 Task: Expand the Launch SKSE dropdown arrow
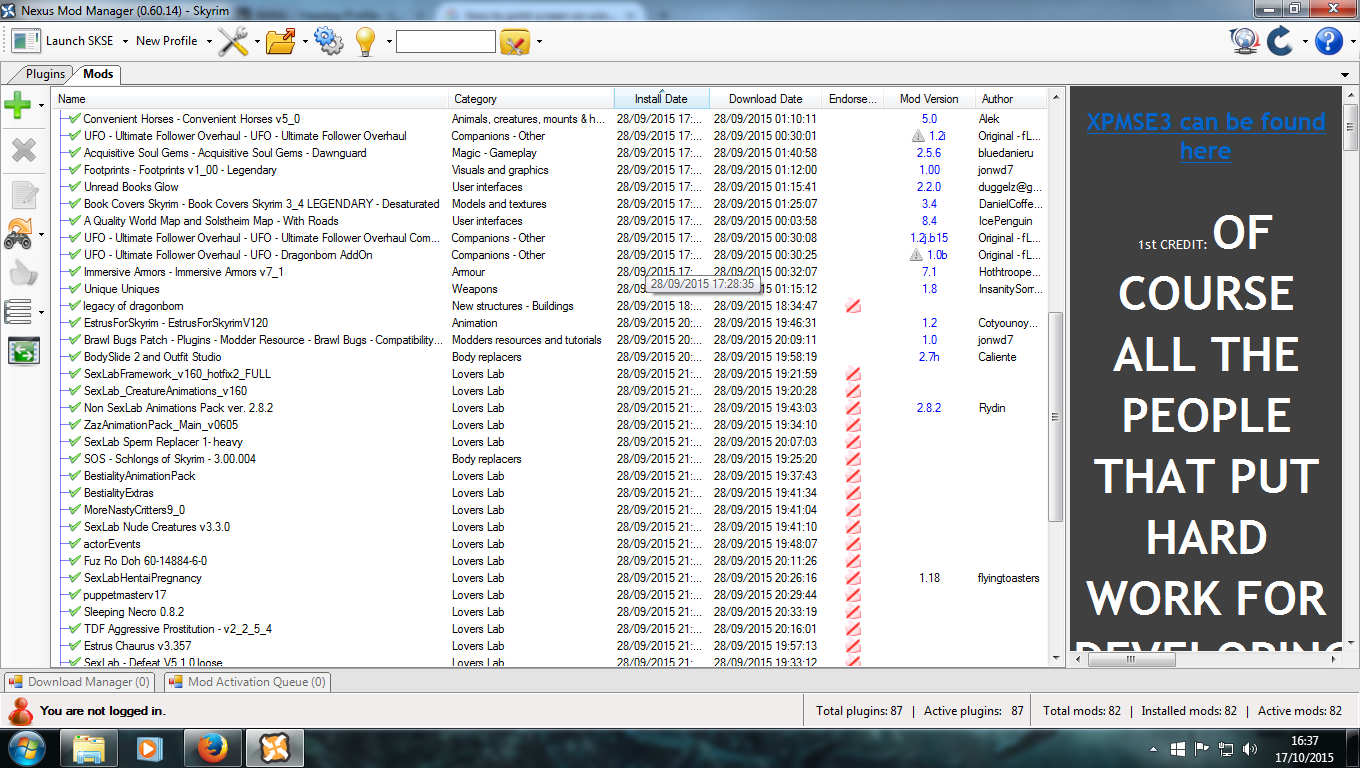coord(125,42)
